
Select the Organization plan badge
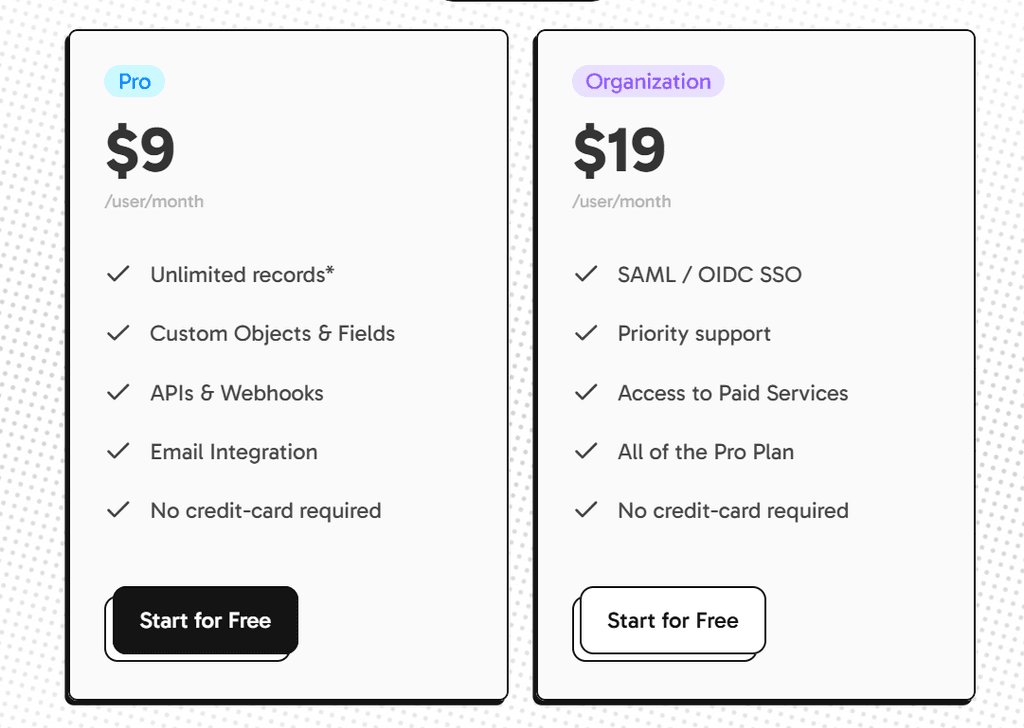(648, 82)
